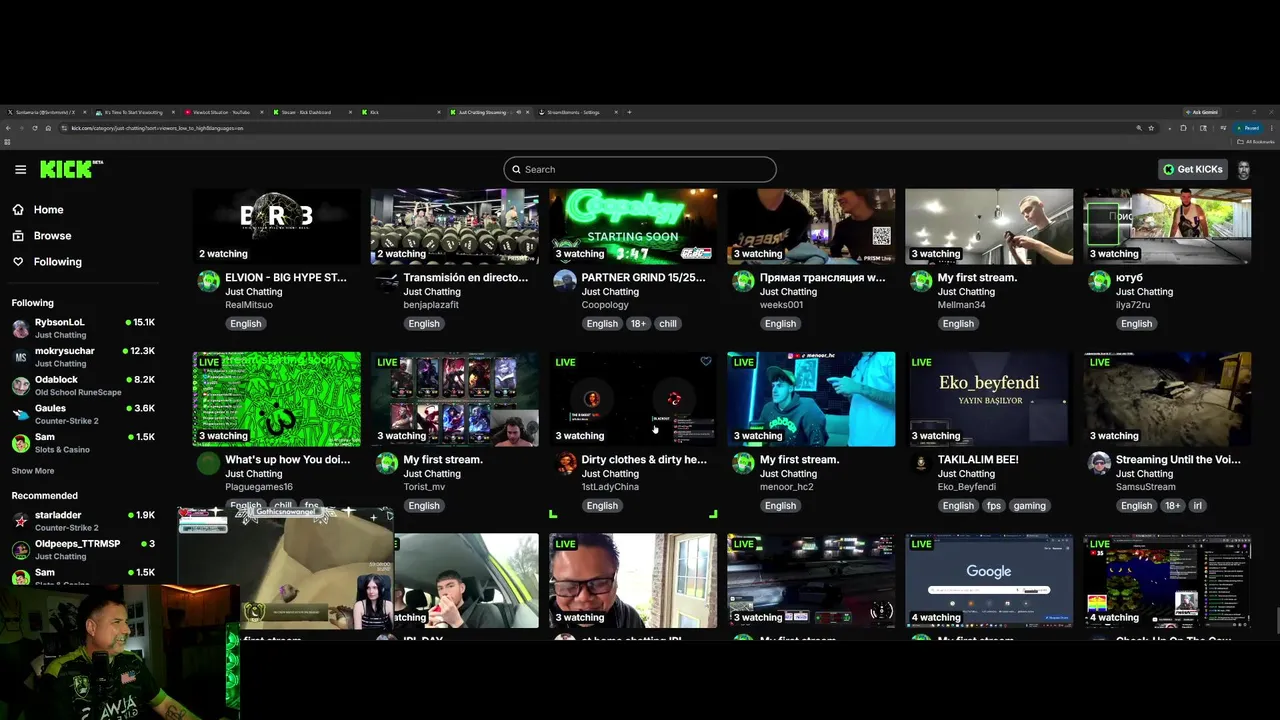
Task: Click the heart icon on Dirty clothes thumbnail
Action: click(x=706, y=362)
